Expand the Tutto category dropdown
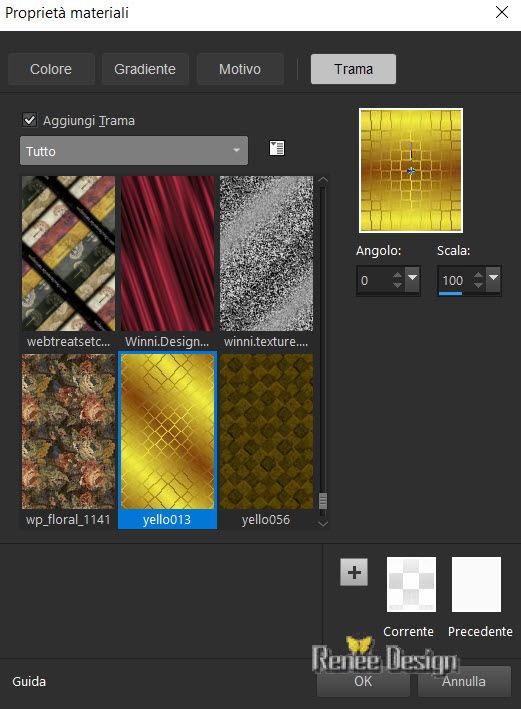Image resolution: width=521 pixels, height=709 pixels. pyautogui.click(x=134, y=151)
